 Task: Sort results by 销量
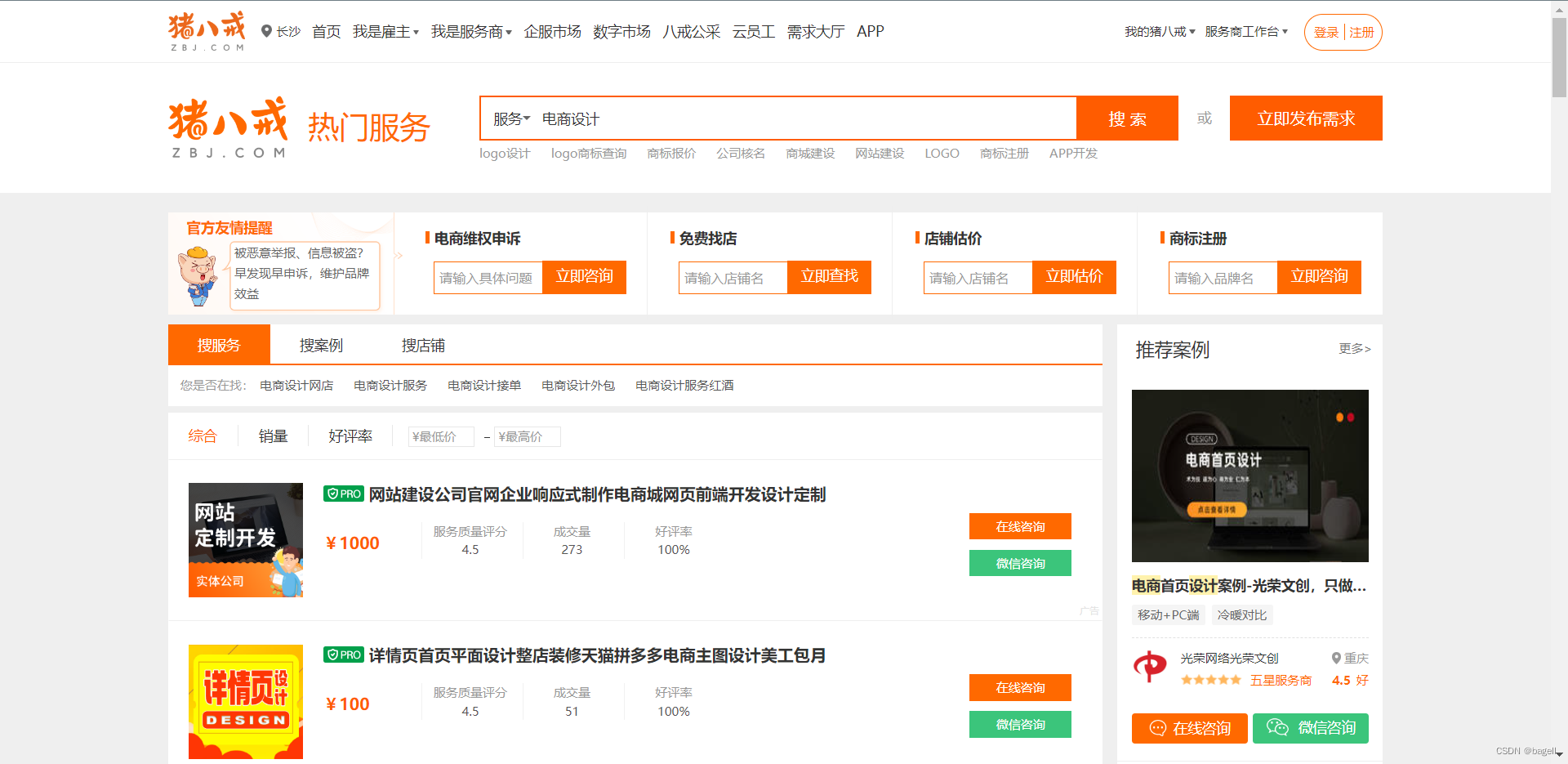click(273, 436)
